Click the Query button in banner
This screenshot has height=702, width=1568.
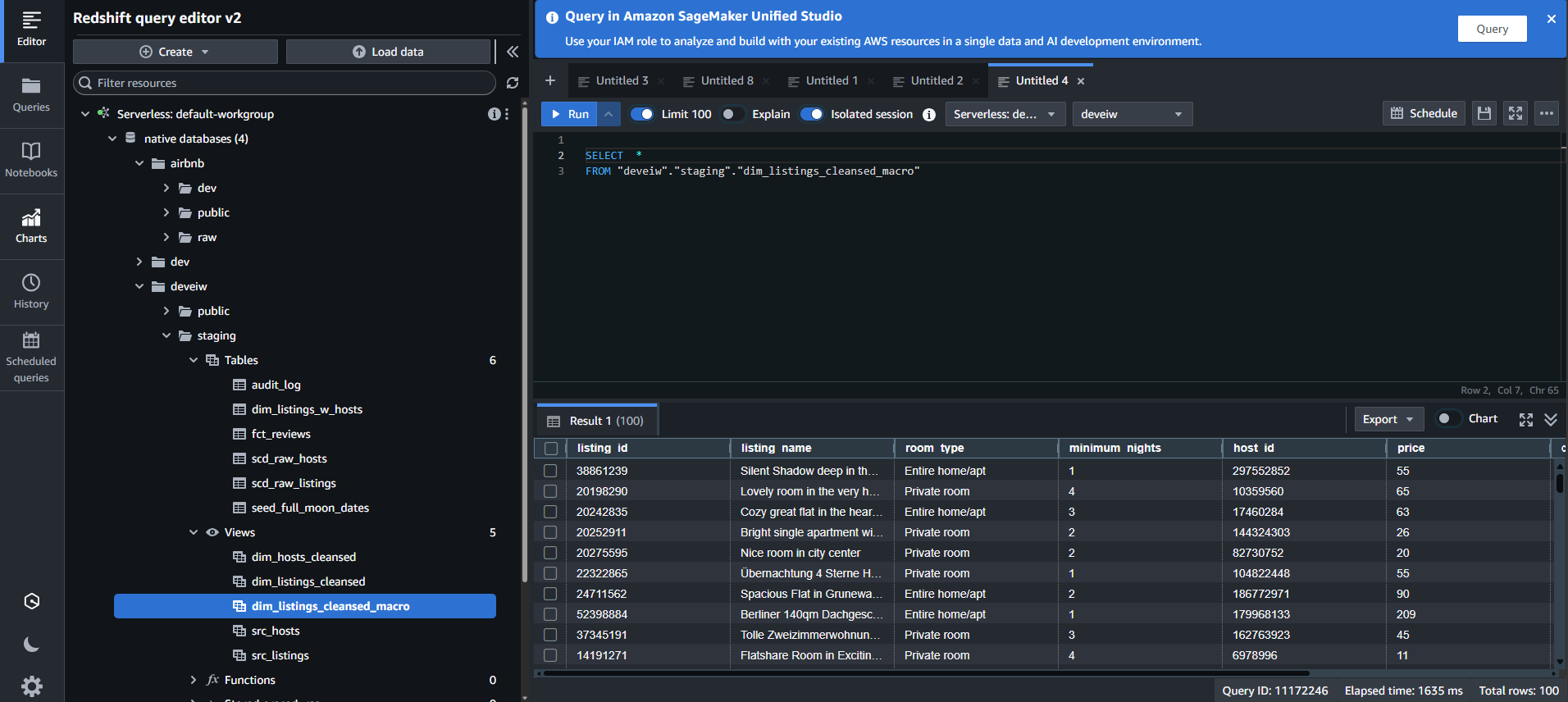tap(1492, 29)
